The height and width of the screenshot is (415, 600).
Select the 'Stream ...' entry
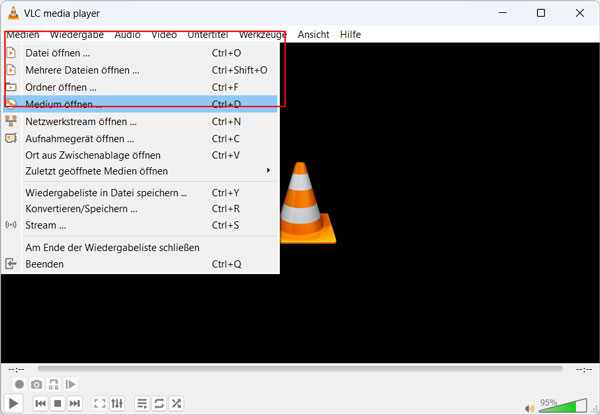[x=140, y=225]
